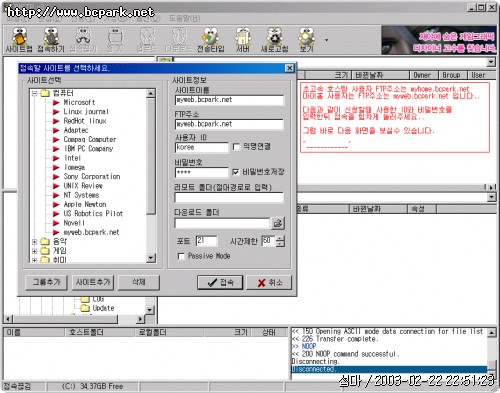Click the 다운로드 폴더 download folder field
500x393 pixels.
222,223
